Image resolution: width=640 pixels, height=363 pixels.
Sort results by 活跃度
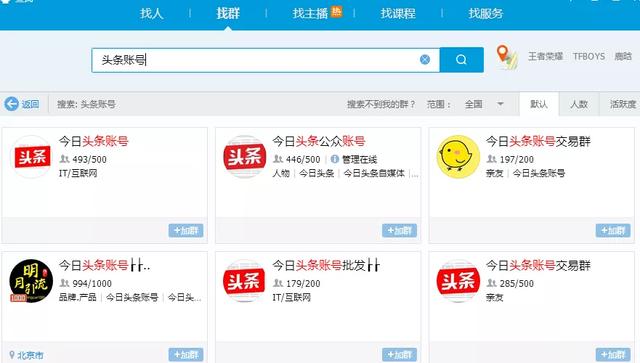(x=622, y=104)
